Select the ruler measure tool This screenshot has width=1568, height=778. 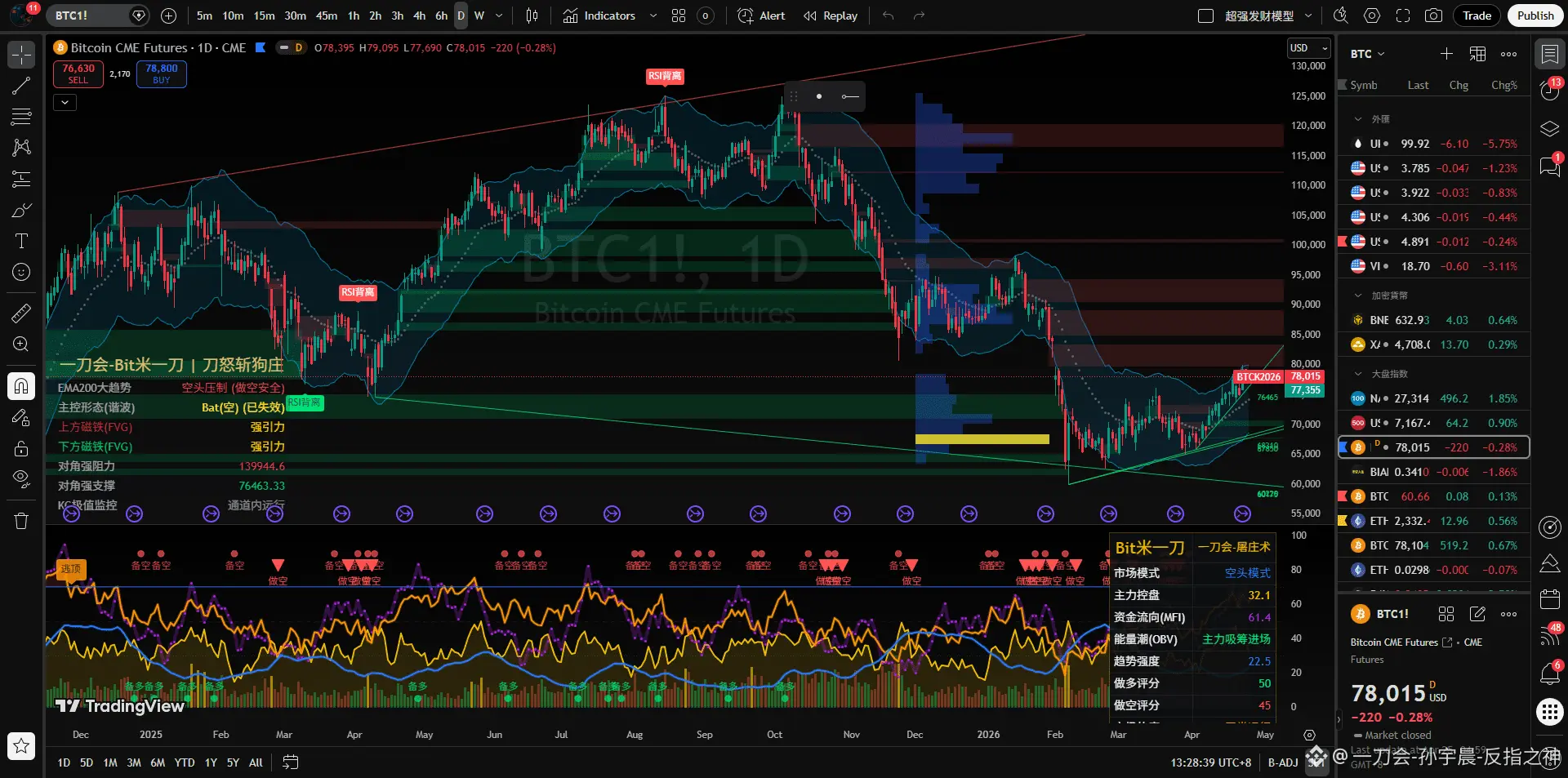[x=21, y=313]
